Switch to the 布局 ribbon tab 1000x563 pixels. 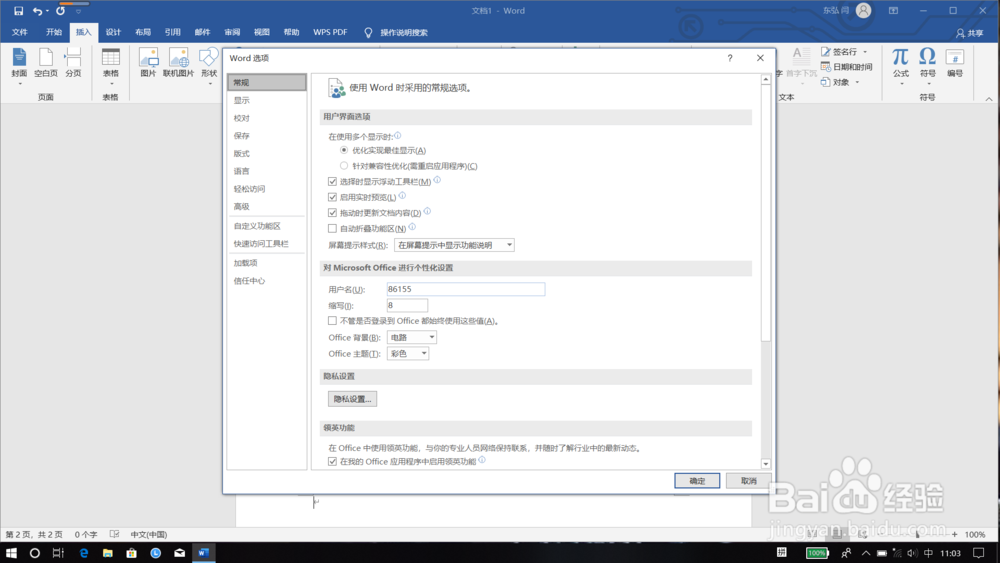point(143,33)
